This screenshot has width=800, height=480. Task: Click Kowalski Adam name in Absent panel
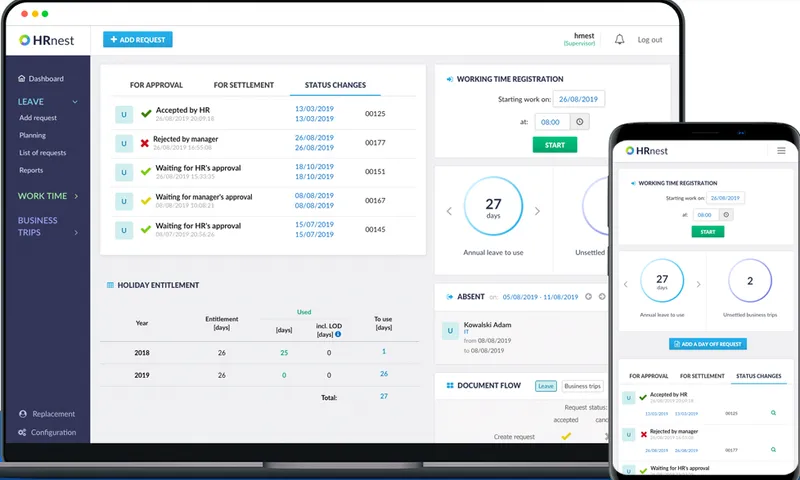tap(487, 324)
